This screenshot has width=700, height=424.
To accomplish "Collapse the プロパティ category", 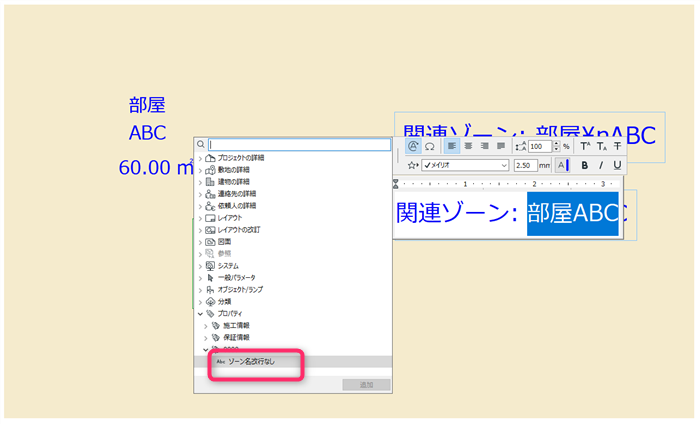I will point(200,314).
